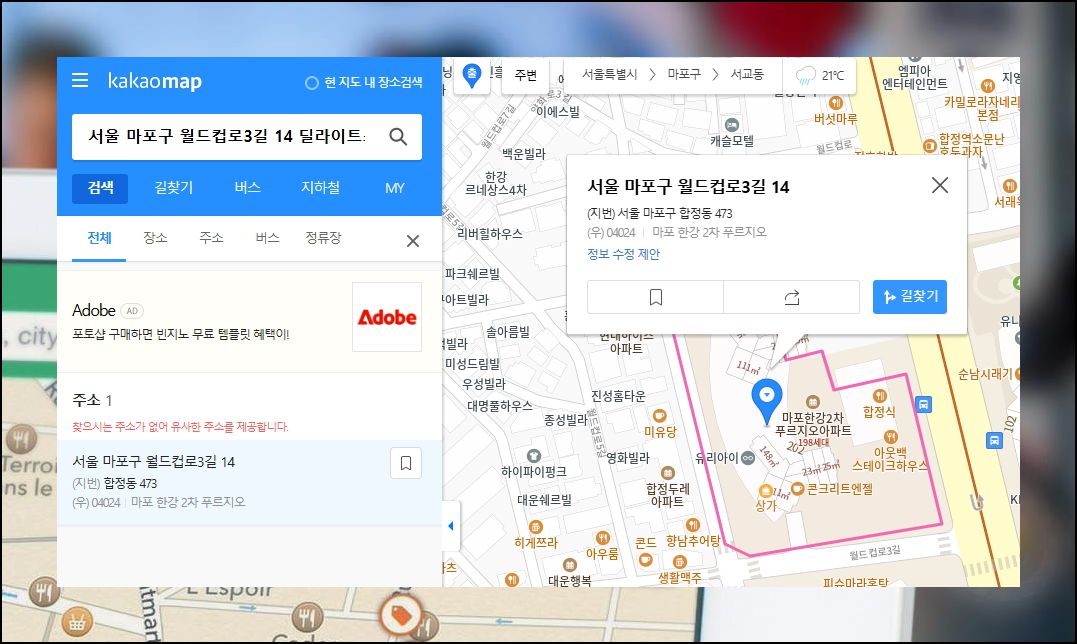
Task: Click the 합정두레 아파트 icon
Action: coord(667,473)
